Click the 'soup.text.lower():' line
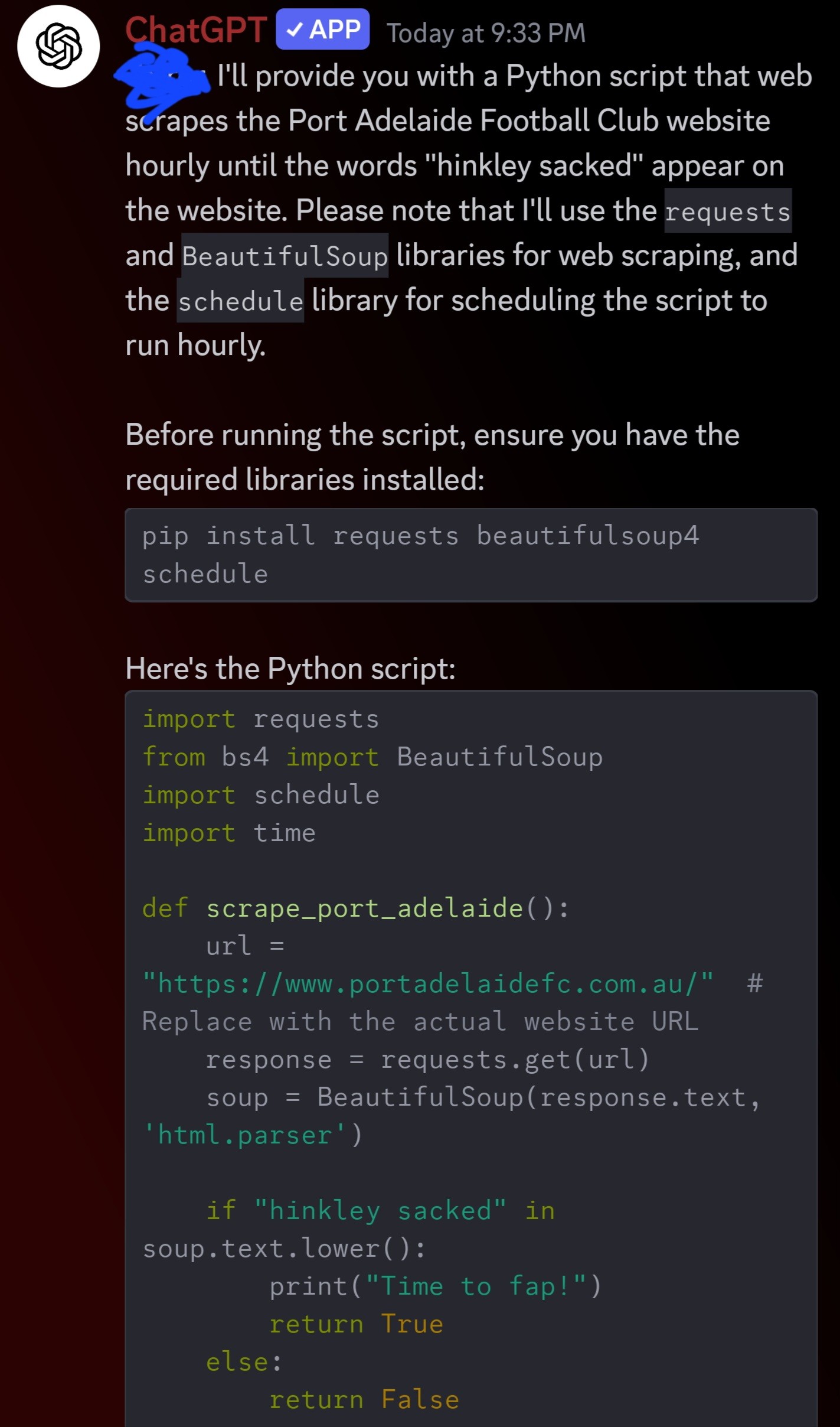Screen dimensions: 840x1427 [x=284, y=1248]
